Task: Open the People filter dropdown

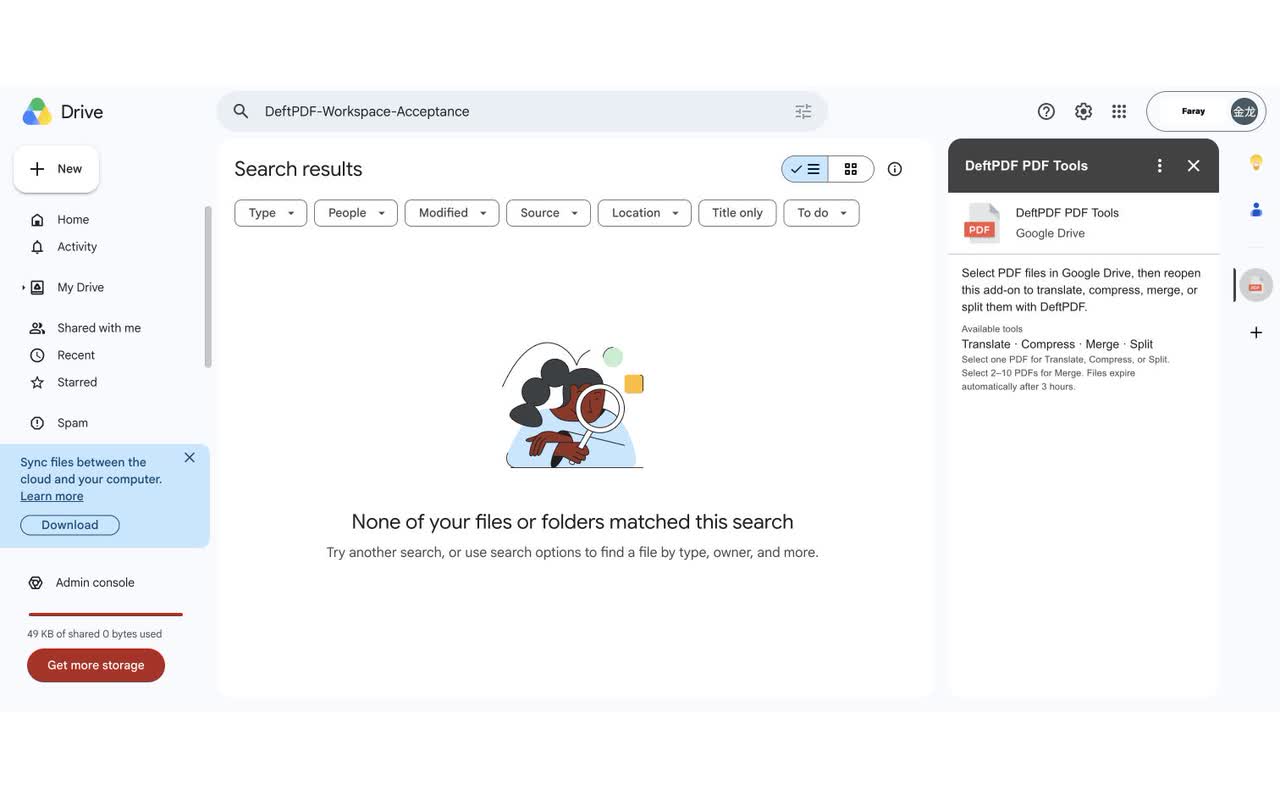Action: (356, 213)
